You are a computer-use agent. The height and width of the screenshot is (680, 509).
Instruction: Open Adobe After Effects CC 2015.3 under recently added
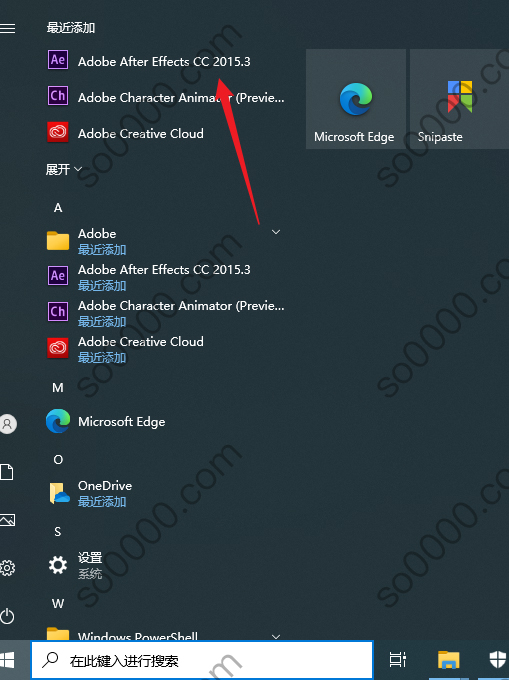tap(165, 60)
